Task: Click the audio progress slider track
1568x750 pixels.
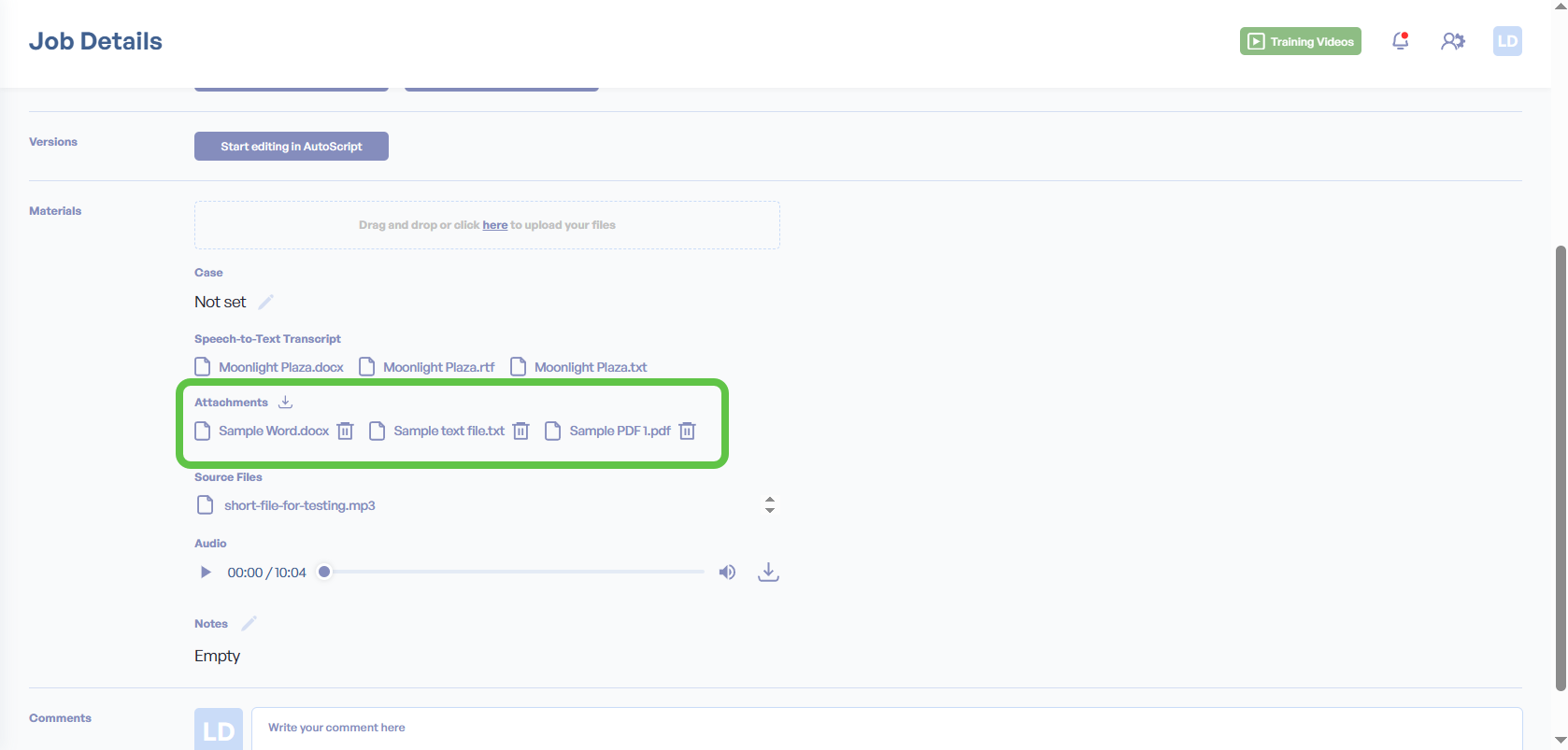Action: point(514,572)
